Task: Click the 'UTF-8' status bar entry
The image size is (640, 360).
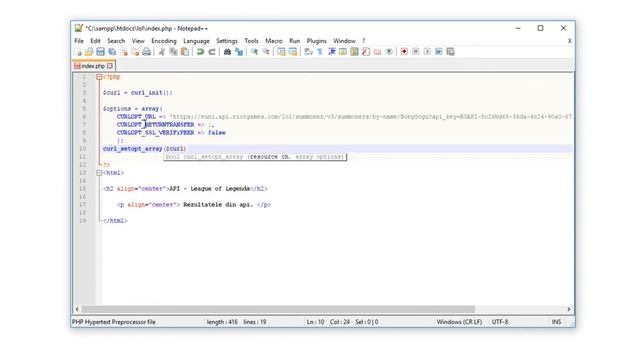Action: pos(500,322)
